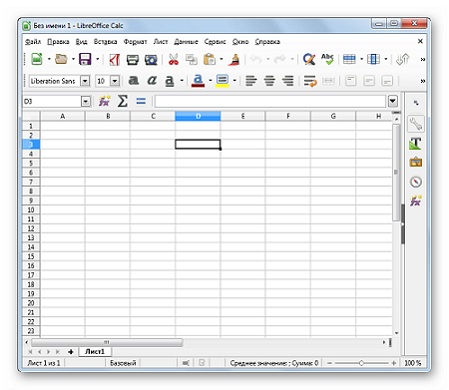Save the document with floppy icon
The width and height of the screenshot is (449, 390).
pos(85,59)
